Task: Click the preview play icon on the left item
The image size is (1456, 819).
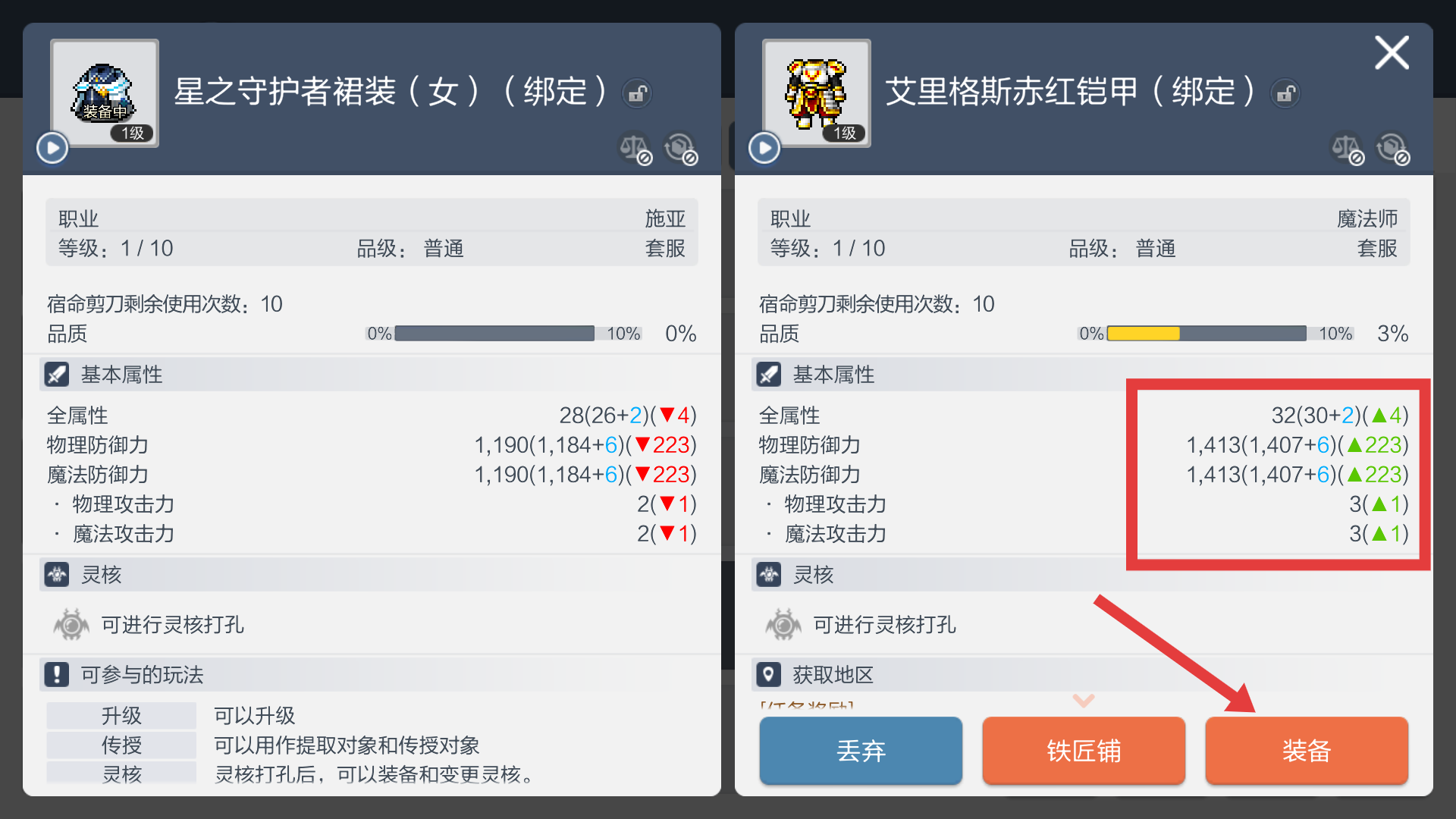Action: pyautogui.click(x=52, y=148)
